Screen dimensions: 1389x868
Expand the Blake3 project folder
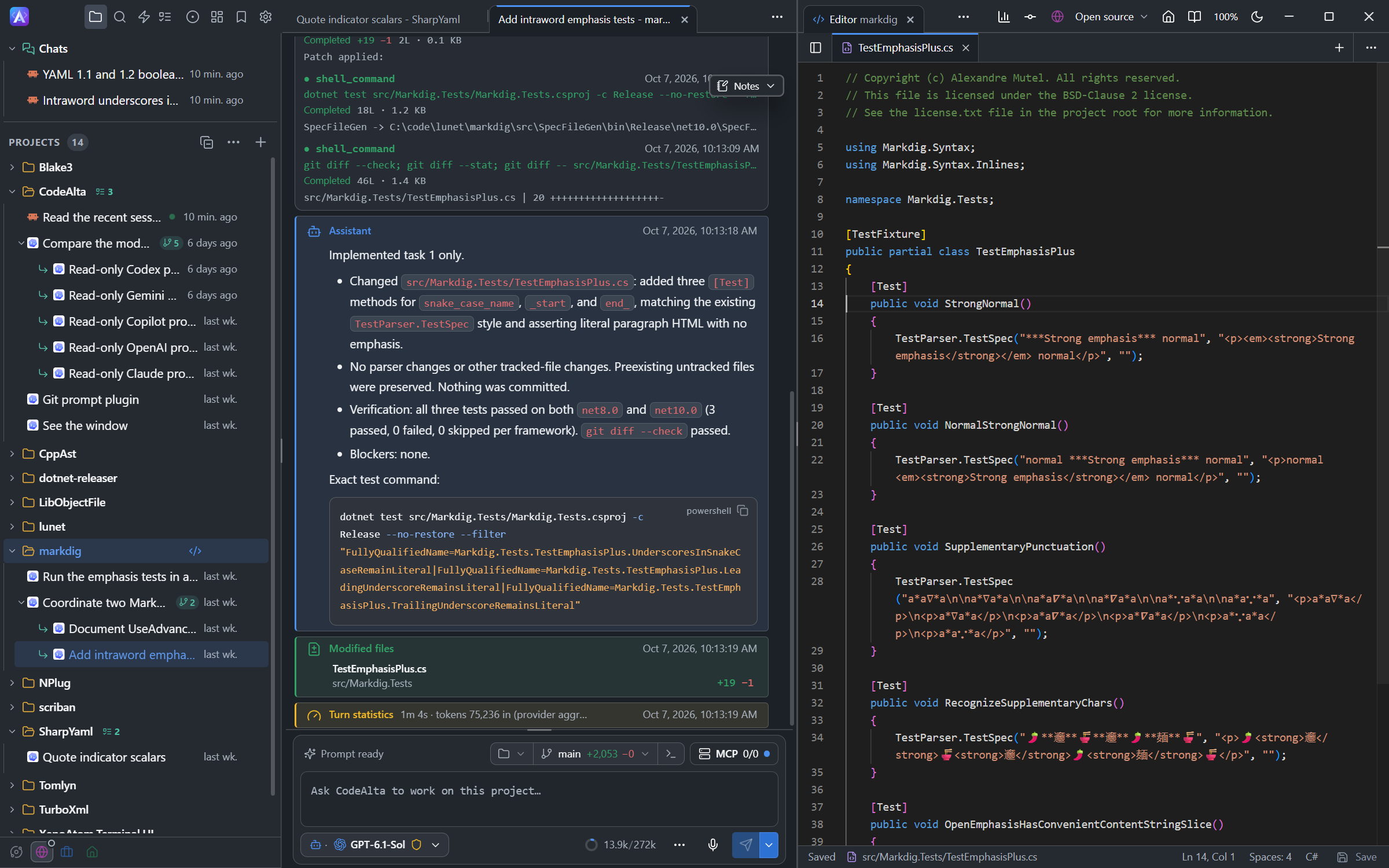pyautogui.click(x=12, y=167)
